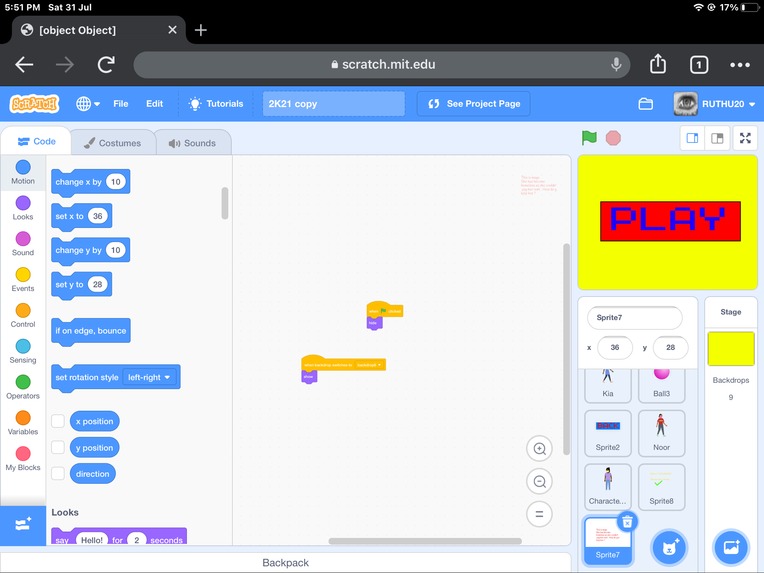
Task: Open the Backpack panel
Action: 286,563
